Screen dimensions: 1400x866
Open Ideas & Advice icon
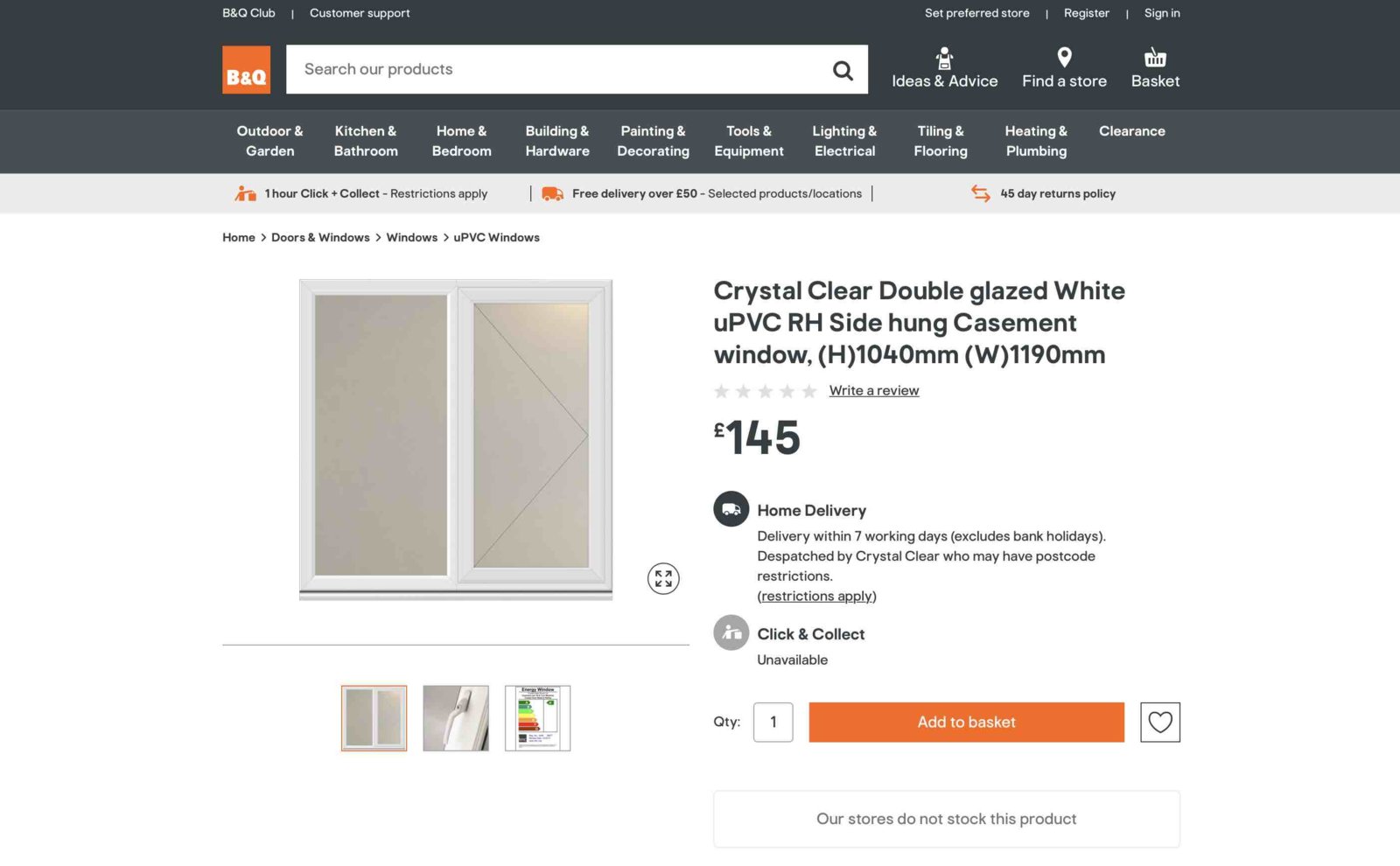pyautogui.click(x=944, y=59)
